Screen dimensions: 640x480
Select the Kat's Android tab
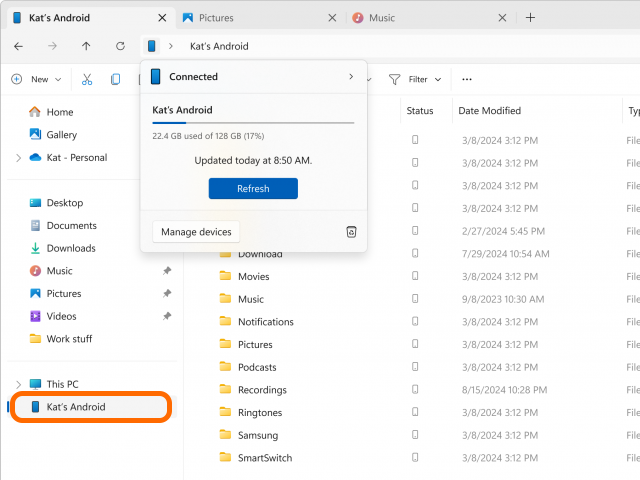(91, 18)
